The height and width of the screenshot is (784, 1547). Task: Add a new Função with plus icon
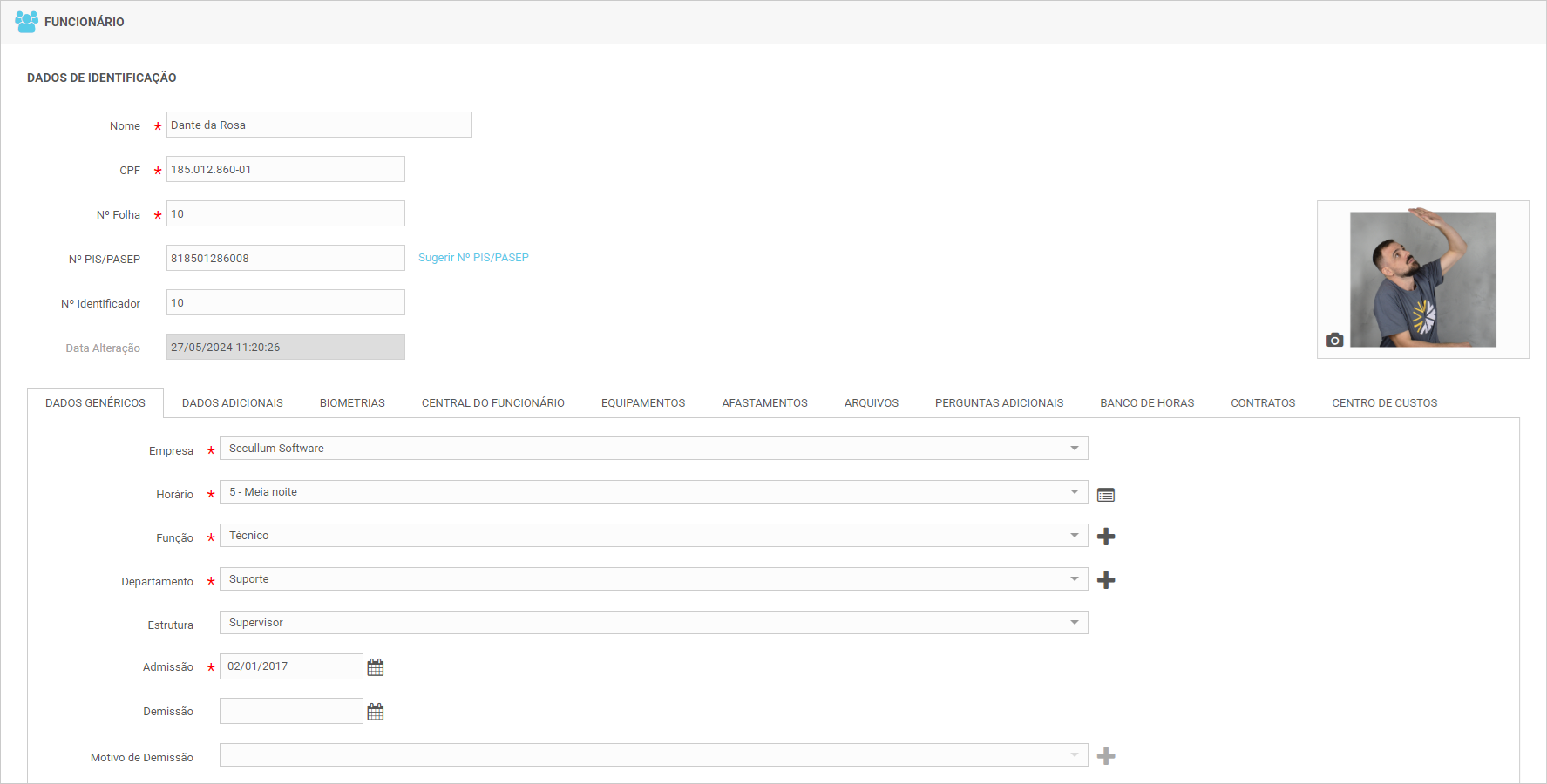(x=1106, y=537)
